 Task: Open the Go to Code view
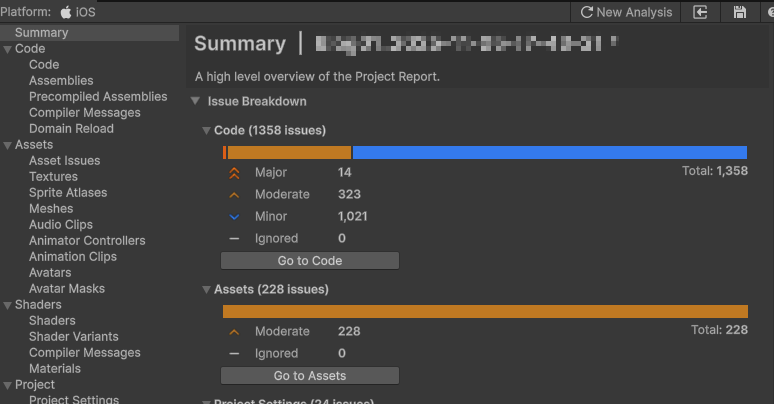coord(309,261)
